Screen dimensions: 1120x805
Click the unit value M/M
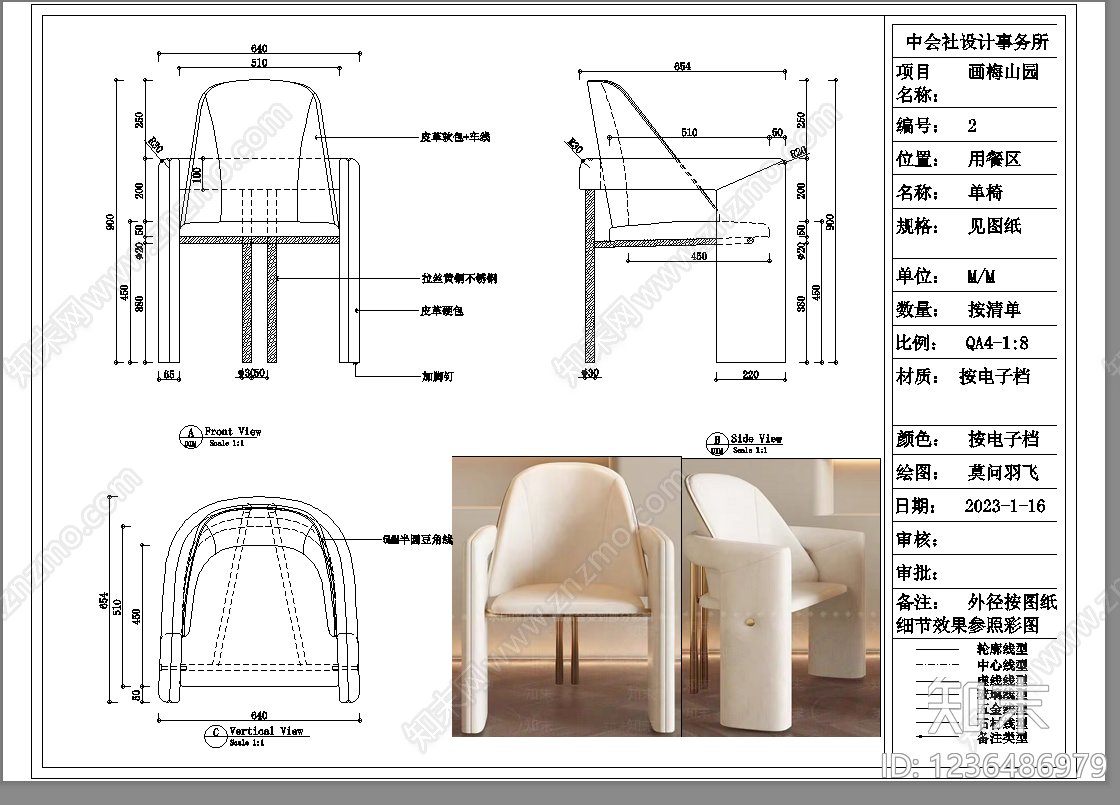click(981, 276)
